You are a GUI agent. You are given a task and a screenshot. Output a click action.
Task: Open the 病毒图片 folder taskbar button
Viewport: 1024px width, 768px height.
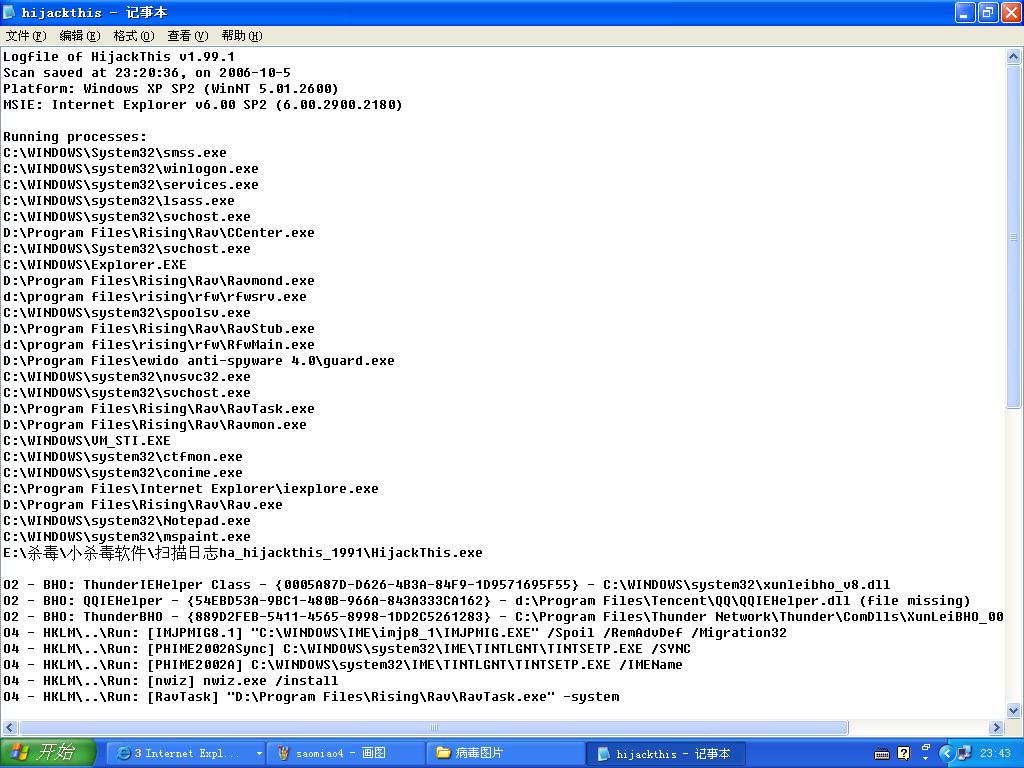click(506, 753)
